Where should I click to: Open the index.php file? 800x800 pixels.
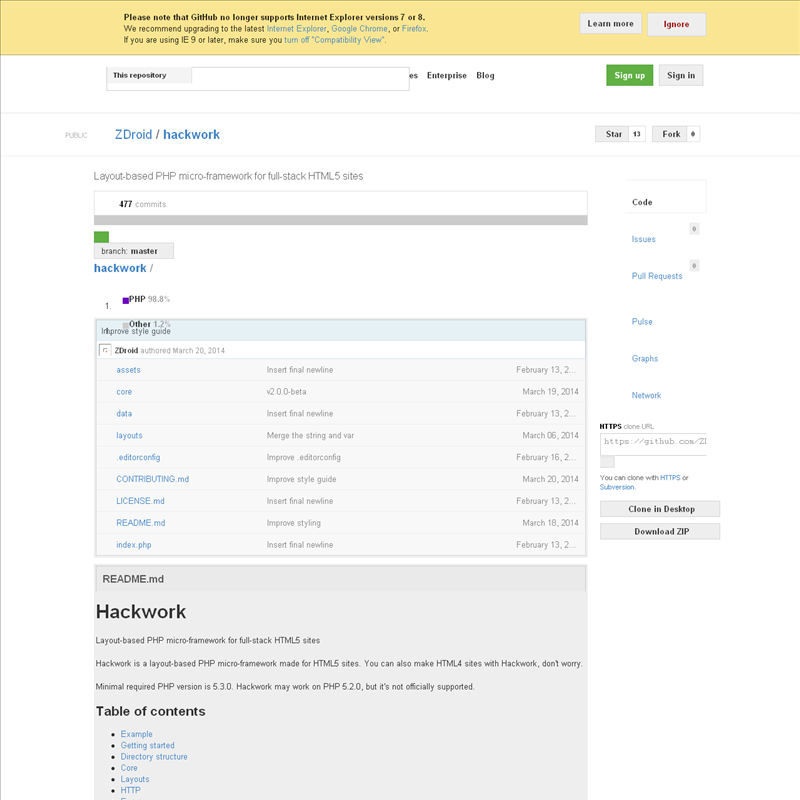click(x=134, y=545)
